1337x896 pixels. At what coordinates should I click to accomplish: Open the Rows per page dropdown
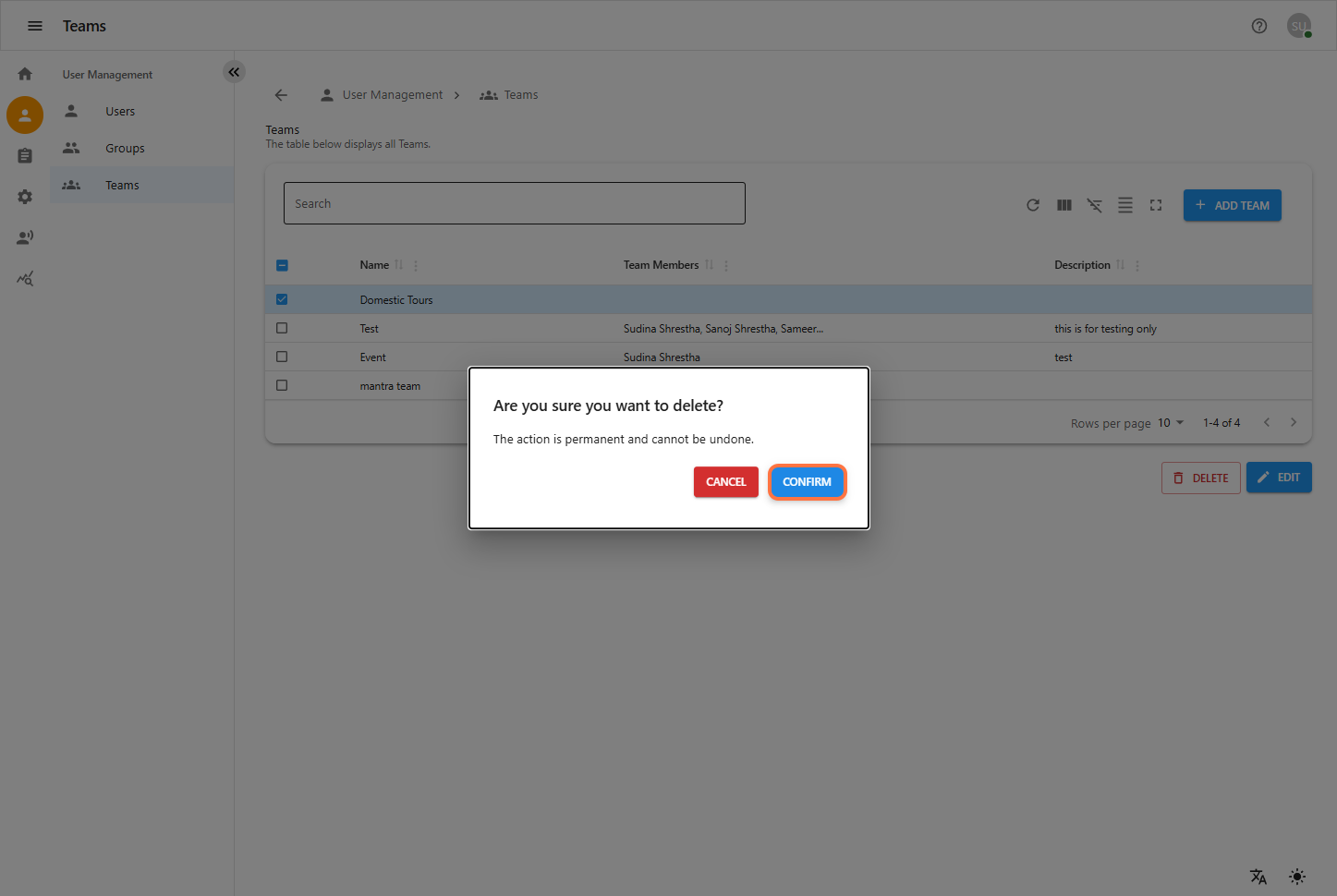(x=1171, y=423)
